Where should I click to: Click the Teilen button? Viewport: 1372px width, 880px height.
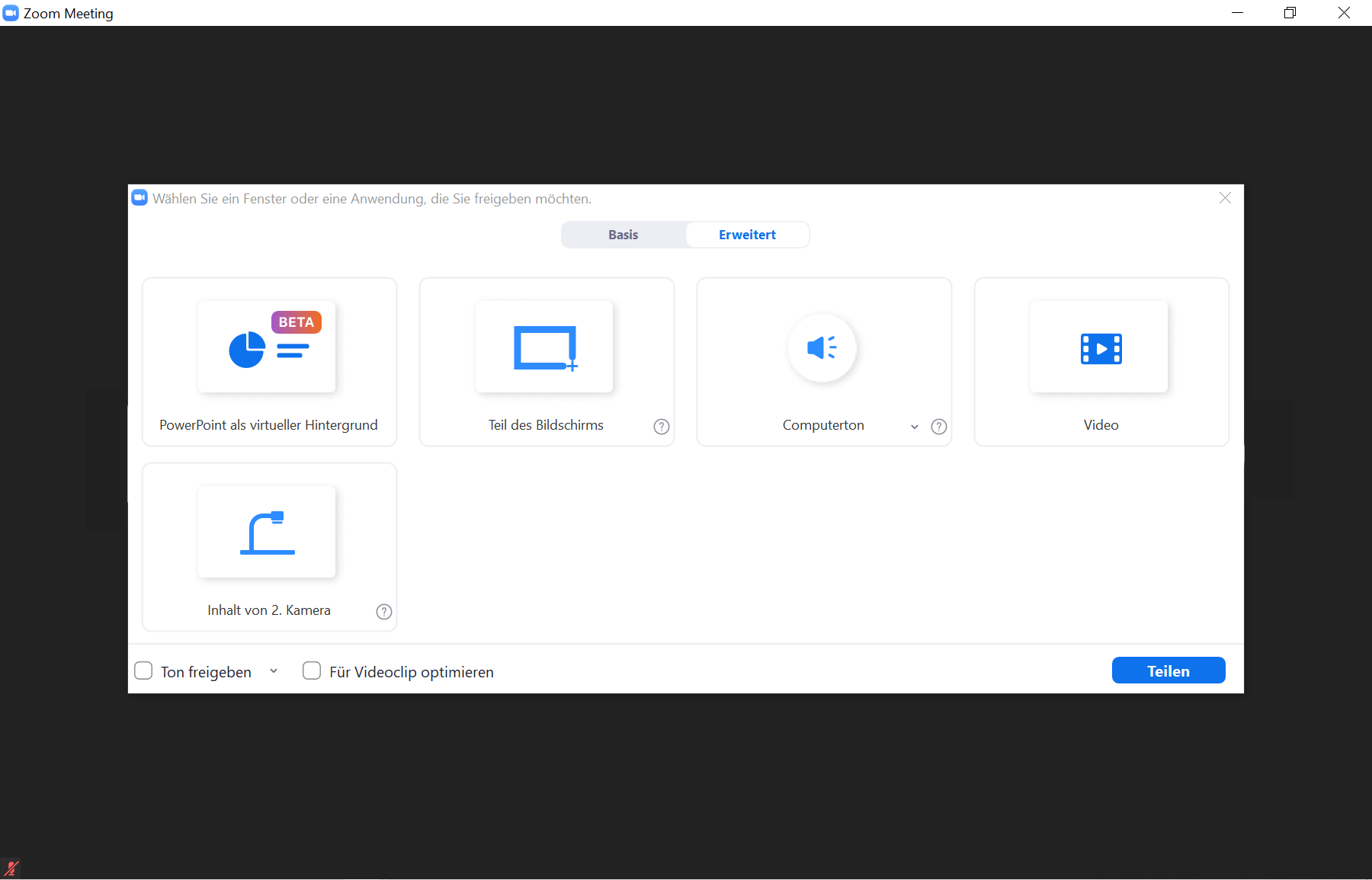1168,670
